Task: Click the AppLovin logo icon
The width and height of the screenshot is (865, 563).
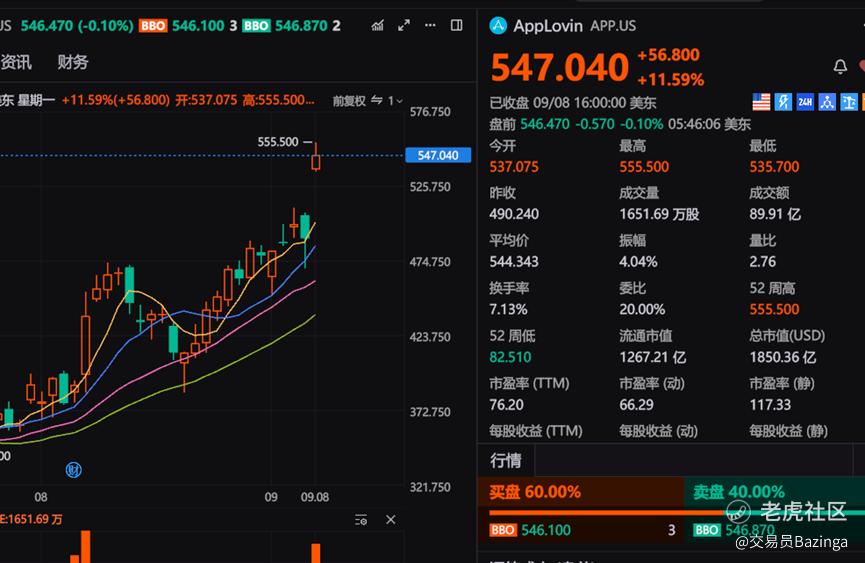Action: click(x=498, y=25)
